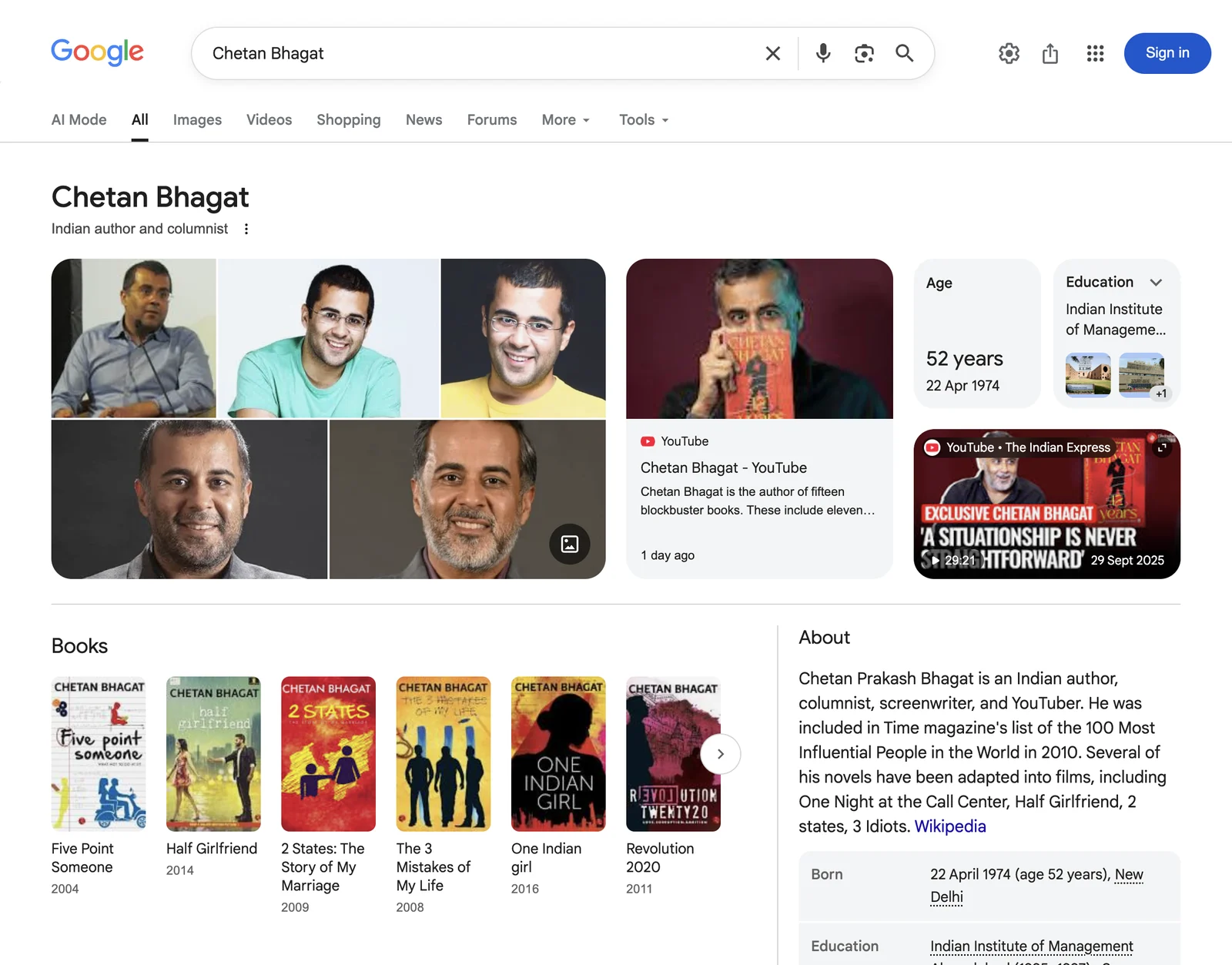Click the share icon in the header
The width and height of the screenshot is (1232, 965).
click(x=1050, y=53)
